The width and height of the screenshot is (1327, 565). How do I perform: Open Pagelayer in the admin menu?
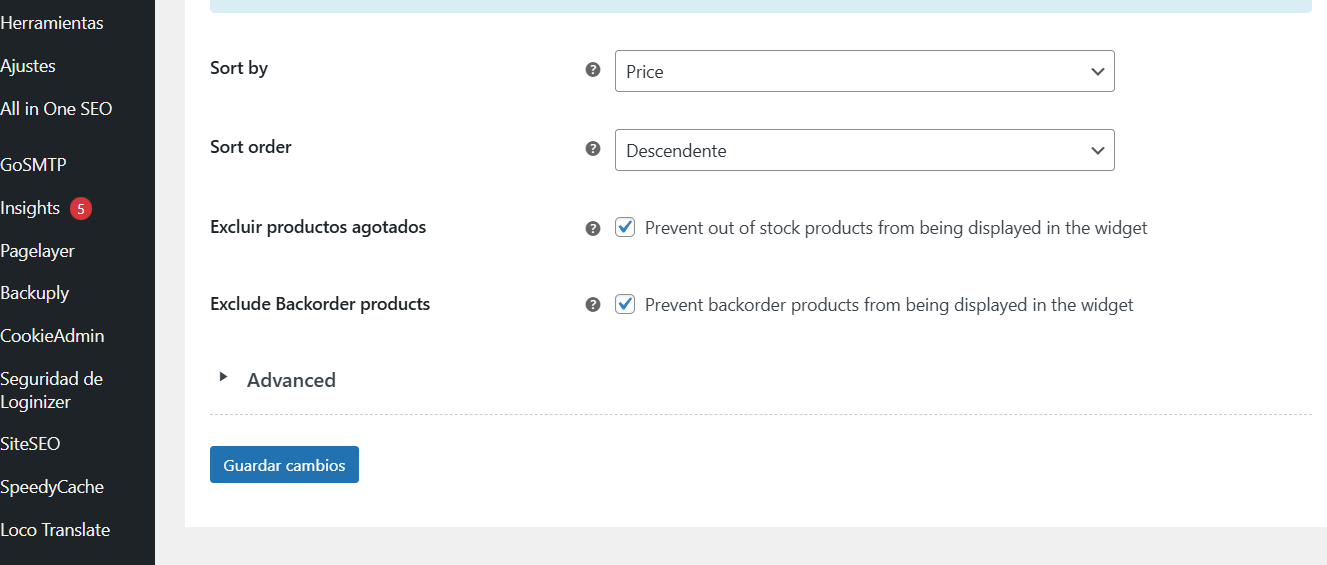tap(37, 251)
